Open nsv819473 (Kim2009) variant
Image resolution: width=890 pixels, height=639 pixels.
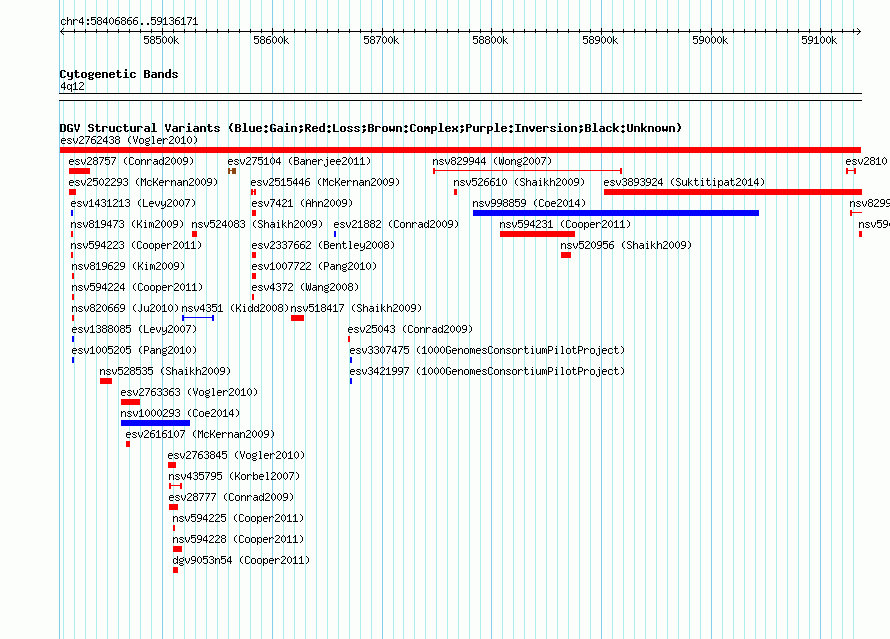point(127,224)
